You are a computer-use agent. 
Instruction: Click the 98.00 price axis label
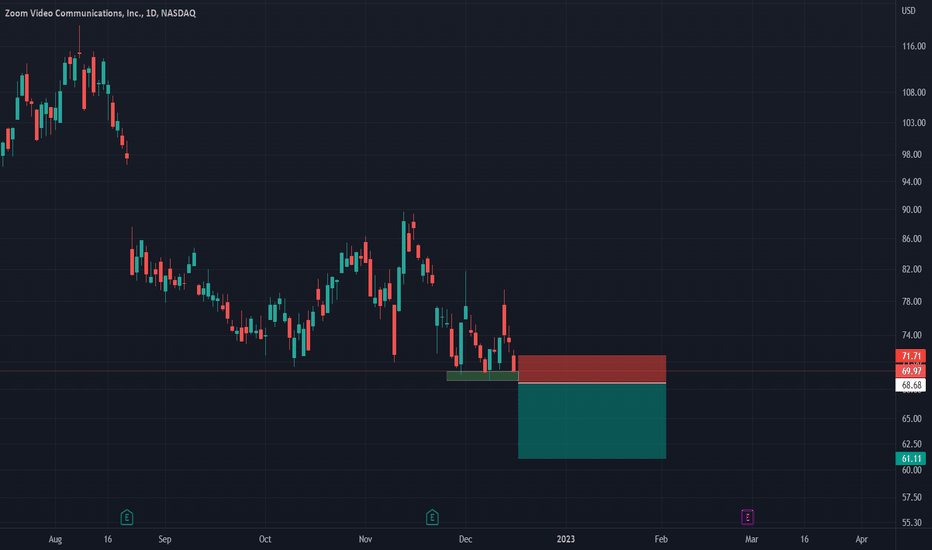coord(914,155)
